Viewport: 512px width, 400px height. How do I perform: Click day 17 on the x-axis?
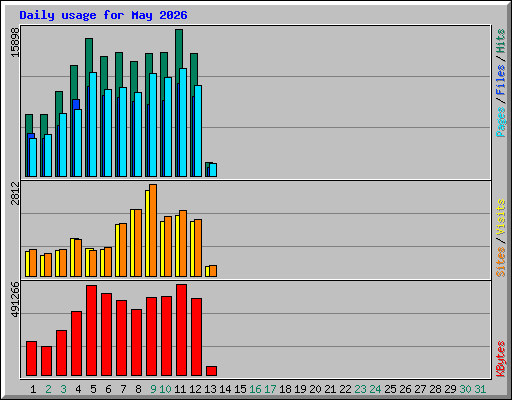tap(270, 389)
